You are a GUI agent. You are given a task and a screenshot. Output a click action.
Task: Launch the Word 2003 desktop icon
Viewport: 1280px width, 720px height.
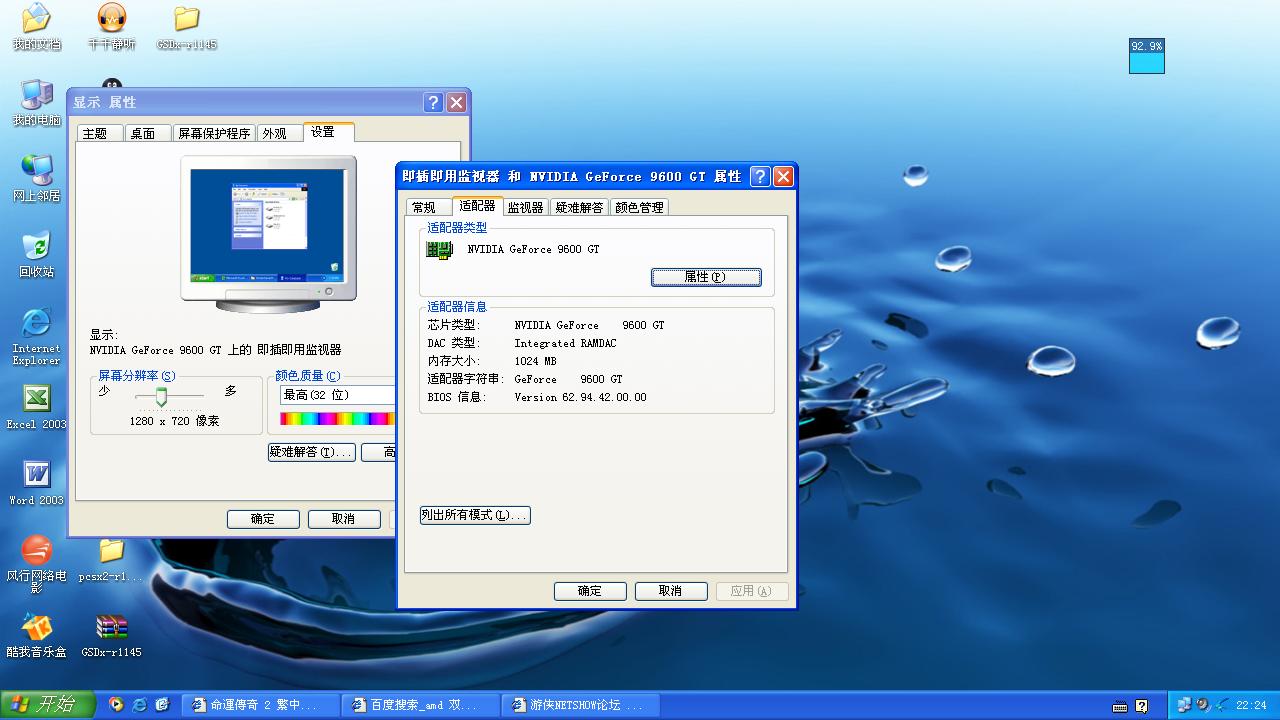coord(36,483)
